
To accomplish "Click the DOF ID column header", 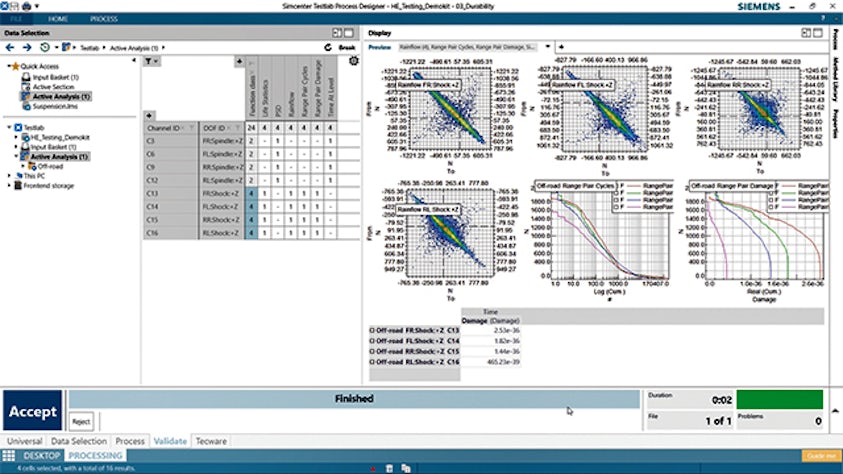I will coord(222,128).
